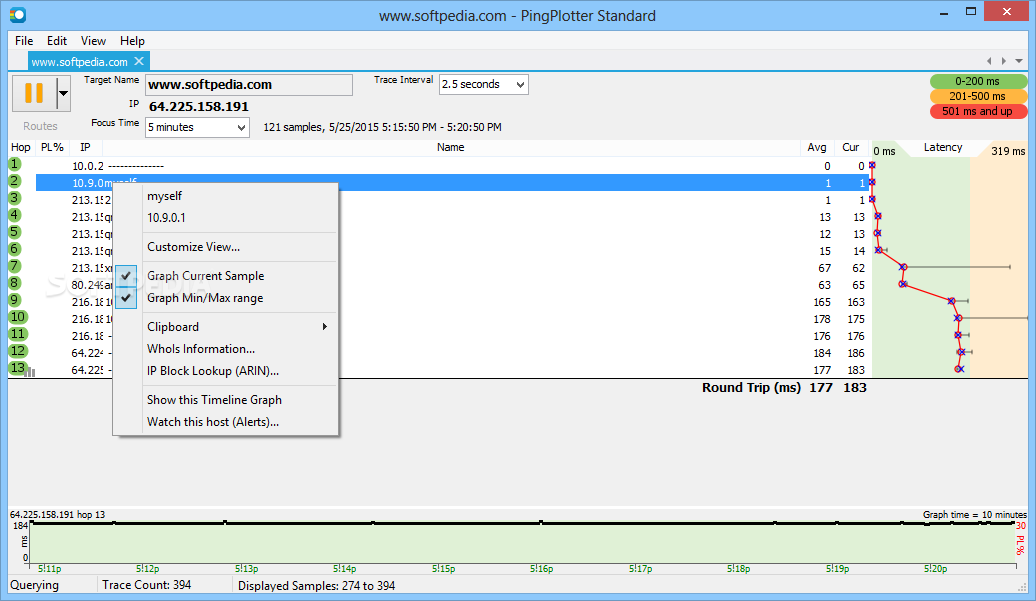Screen dimensions: 1036x601
Task: Click hop 4 green circle icon
Action: tap(15, 215)
